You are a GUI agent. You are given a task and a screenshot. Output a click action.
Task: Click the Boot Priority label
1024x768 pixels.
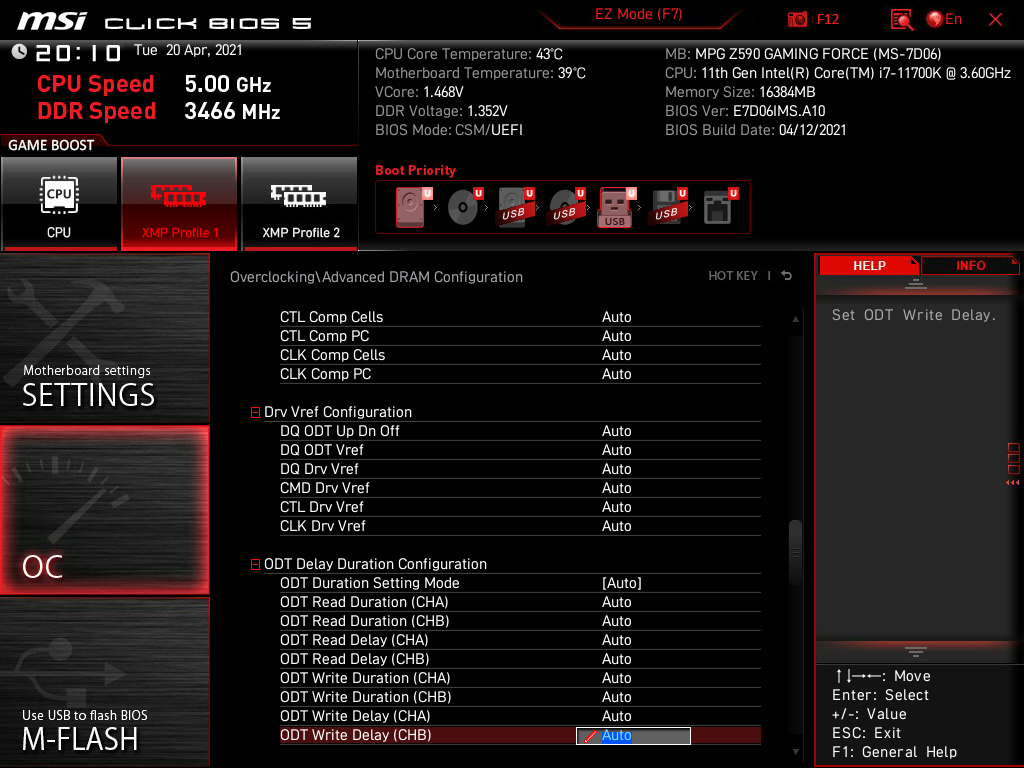coord(415,170)
